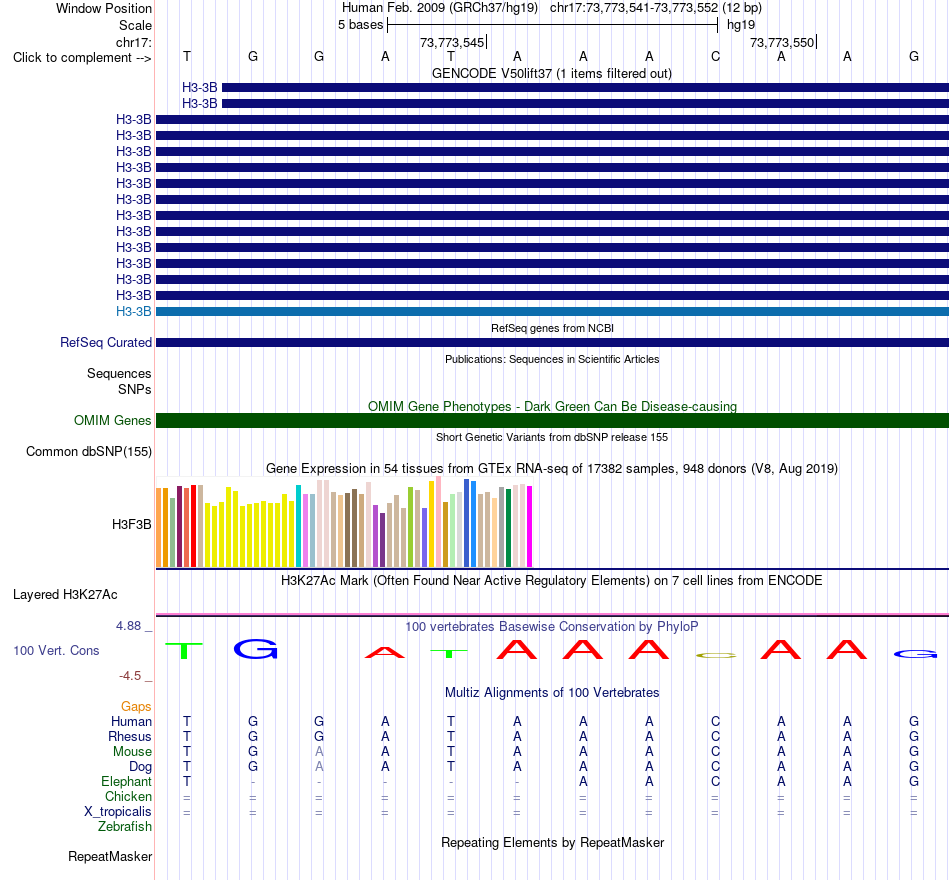
Task: Open 'Multiz Alignments of 100 Vertebrates' title
Action: pyautogui.click(x=552, y=693)
